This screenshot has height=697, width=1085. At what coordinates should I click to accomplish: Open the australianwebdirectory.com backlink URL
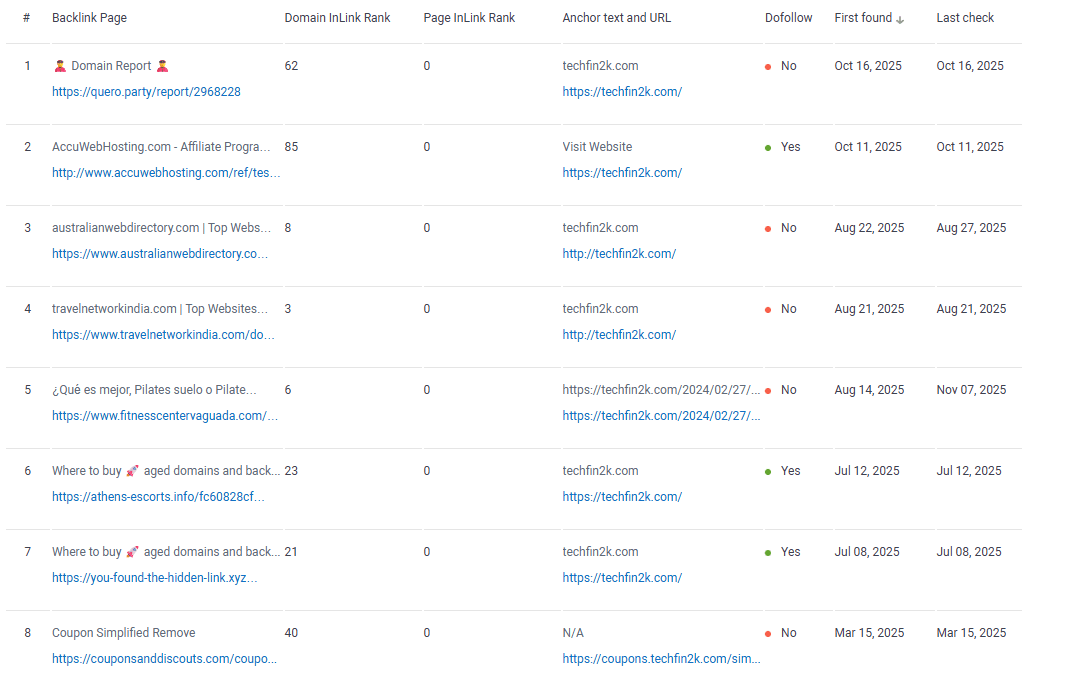(x=160, y=253)
